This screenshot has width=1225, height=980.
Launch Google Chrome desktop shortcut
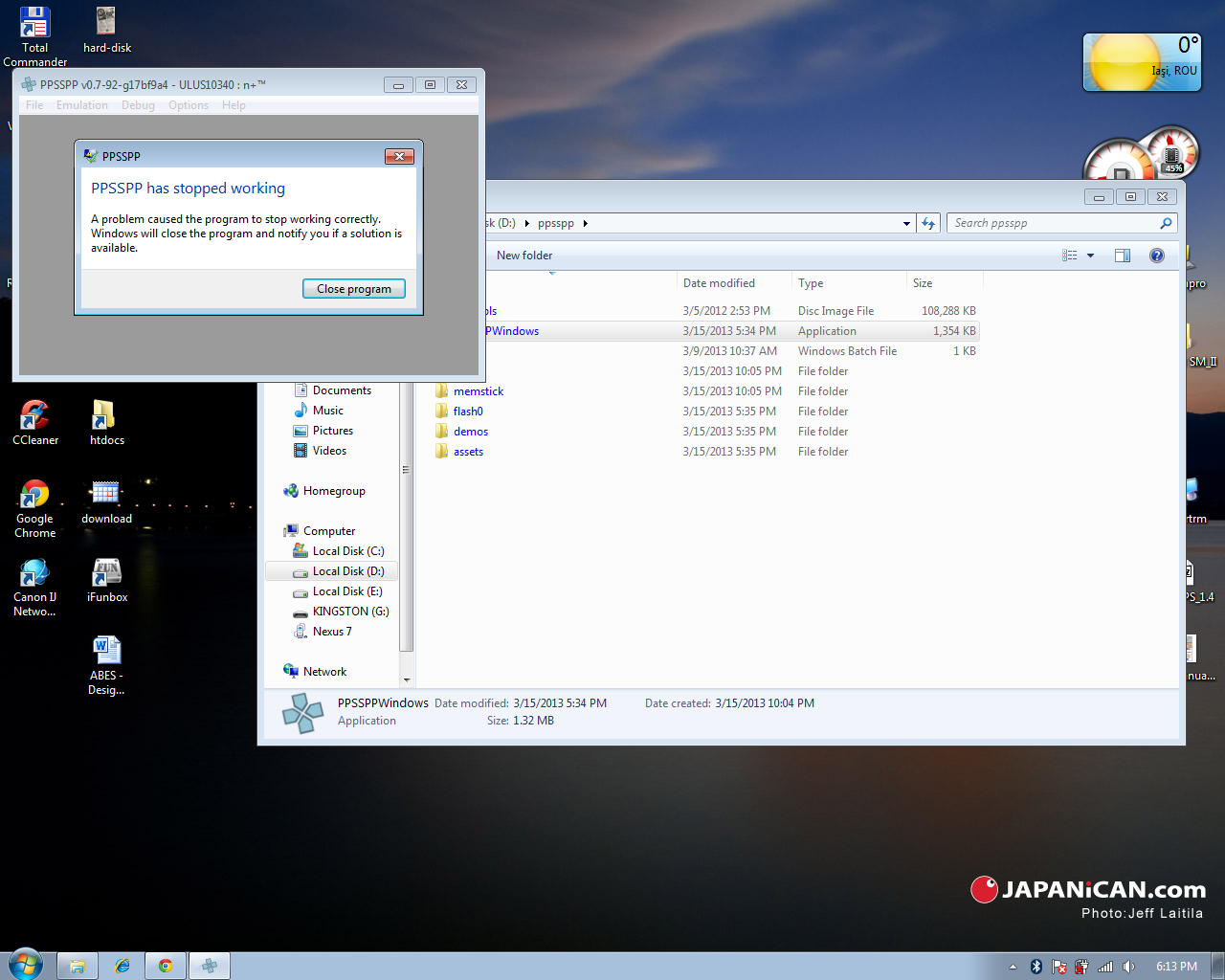(35, 509)
